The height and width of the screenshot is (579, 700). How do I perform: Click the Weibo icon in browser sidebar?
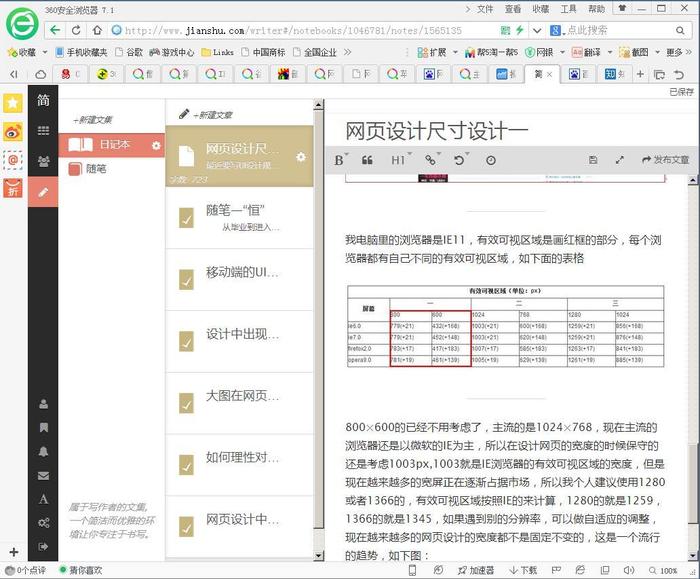click(x=12, y=131)
